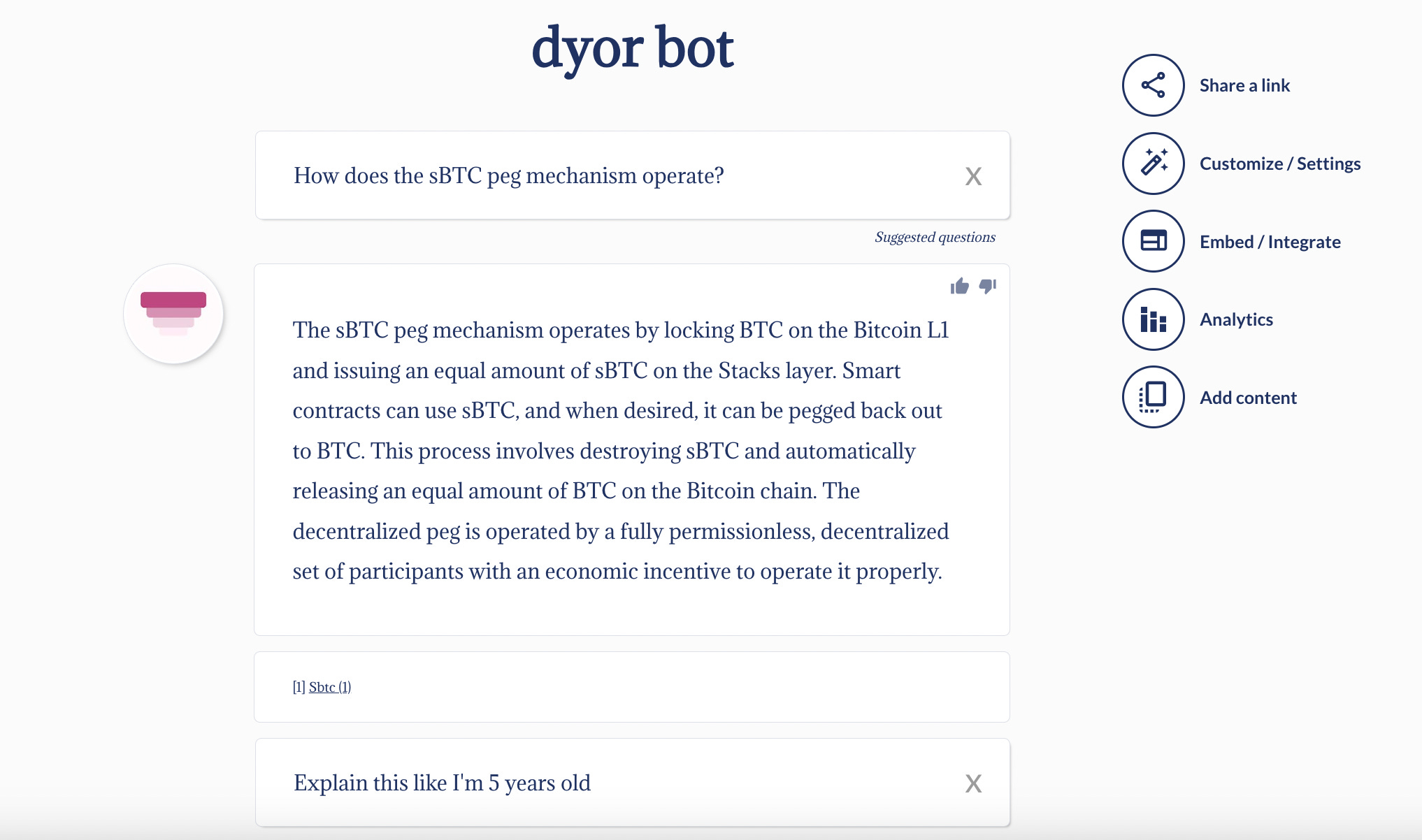The image size is (1422, 840).
Task: Click the Share a link icon
Action: click(x=1153, y=85)
